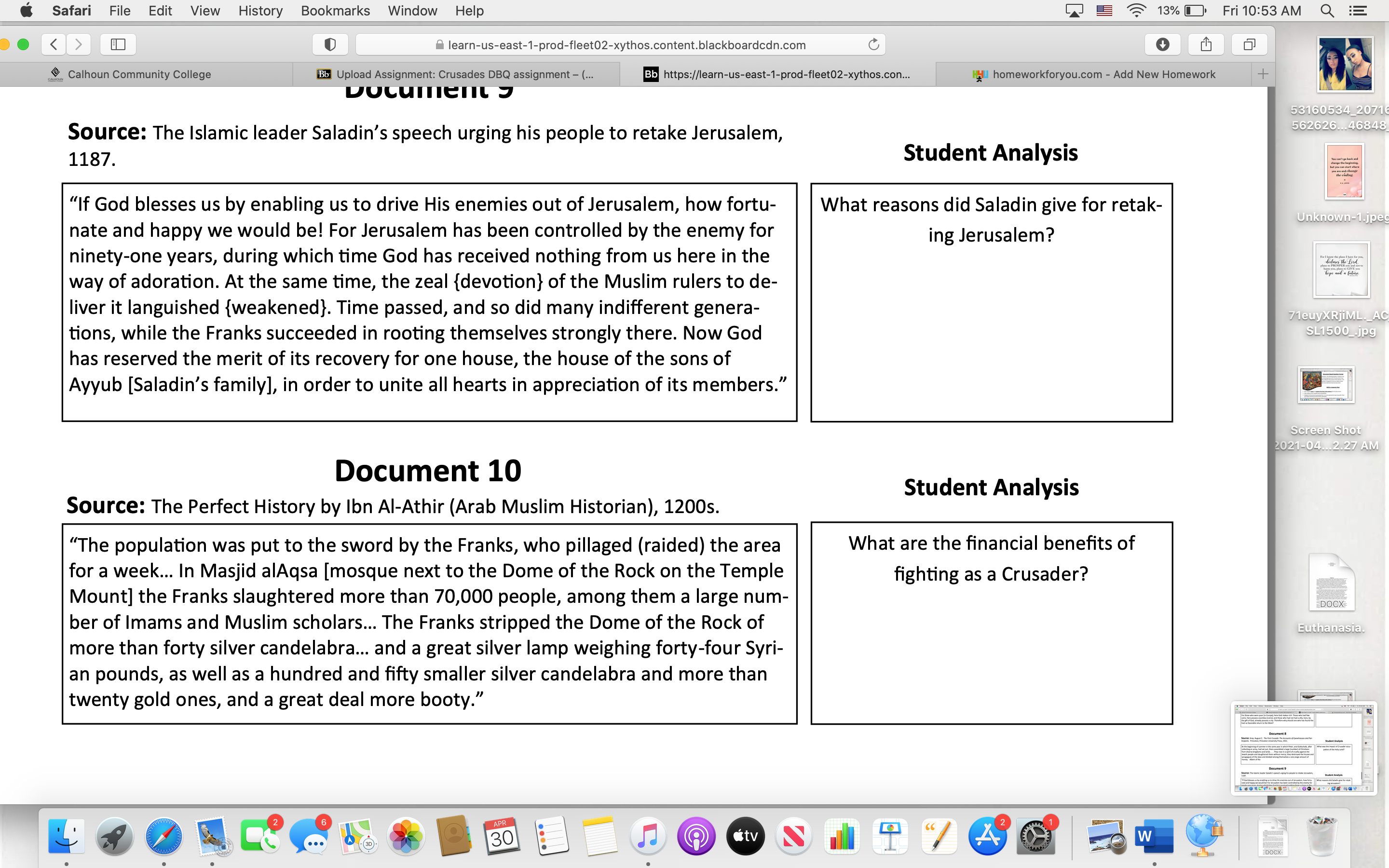1389x868 pixels.
Task: Toggle the Safari sidebar button
Action: (x=118, y=44)
